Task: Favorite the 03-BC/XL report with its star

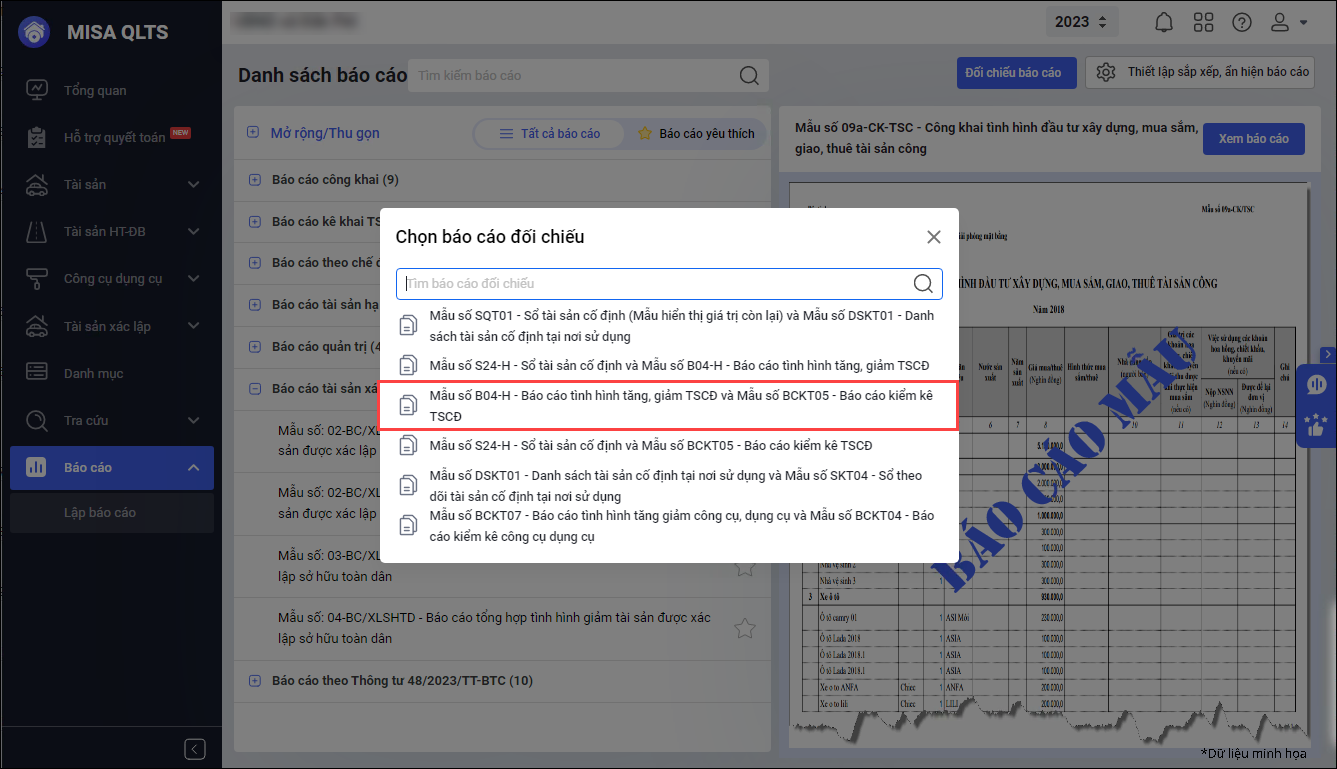Action: click(x=744, y=567)
